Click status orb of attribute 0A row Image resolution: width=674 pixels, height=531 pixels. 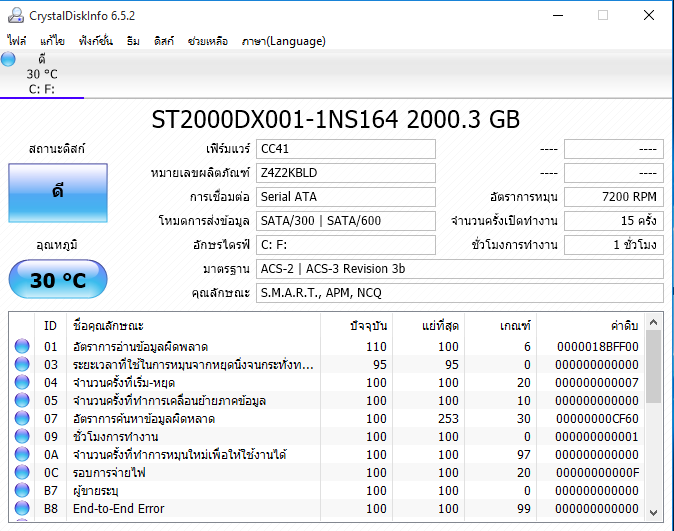click(x=22, y=454)
